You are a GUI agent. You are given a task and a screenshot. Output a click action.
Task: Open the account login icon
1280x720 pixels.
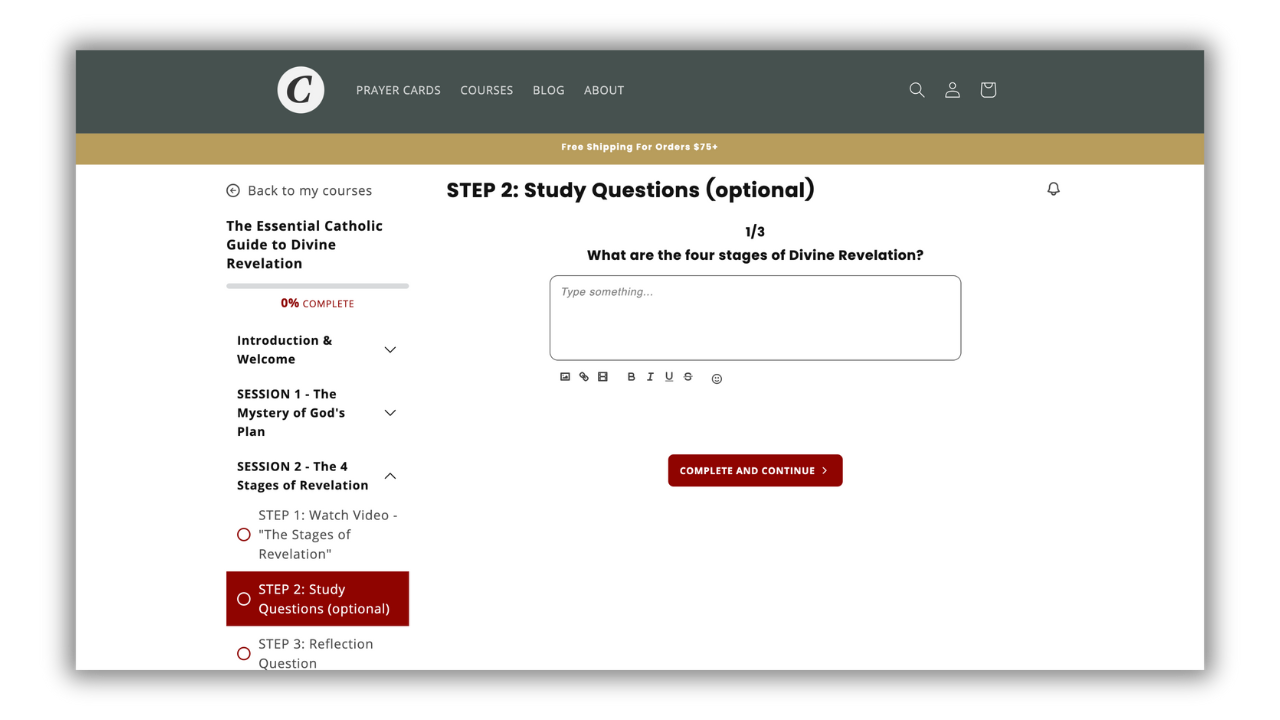click(x=952, y=90)
